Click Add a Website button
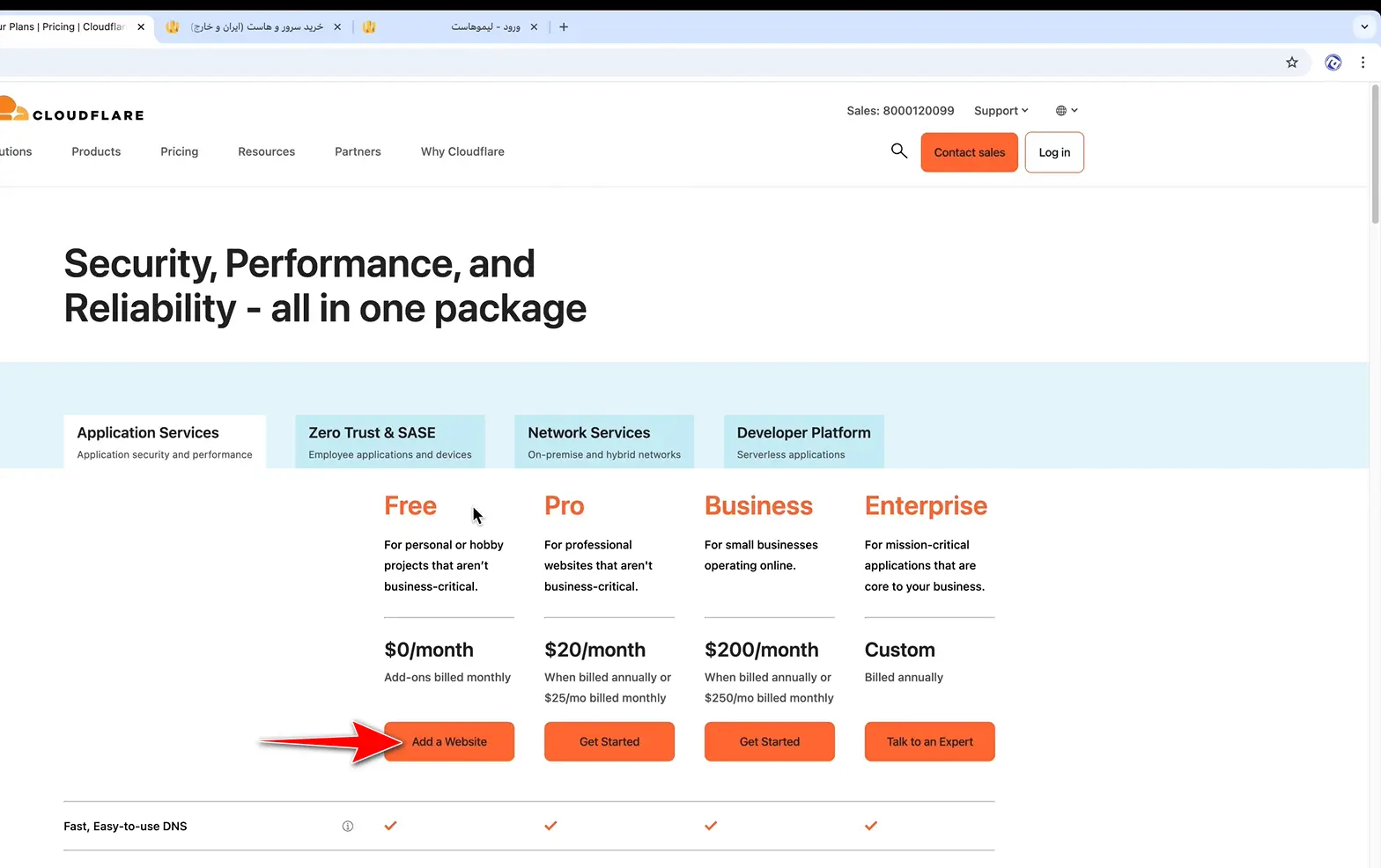Screen dimensions: 1381x868 [449, 742]
